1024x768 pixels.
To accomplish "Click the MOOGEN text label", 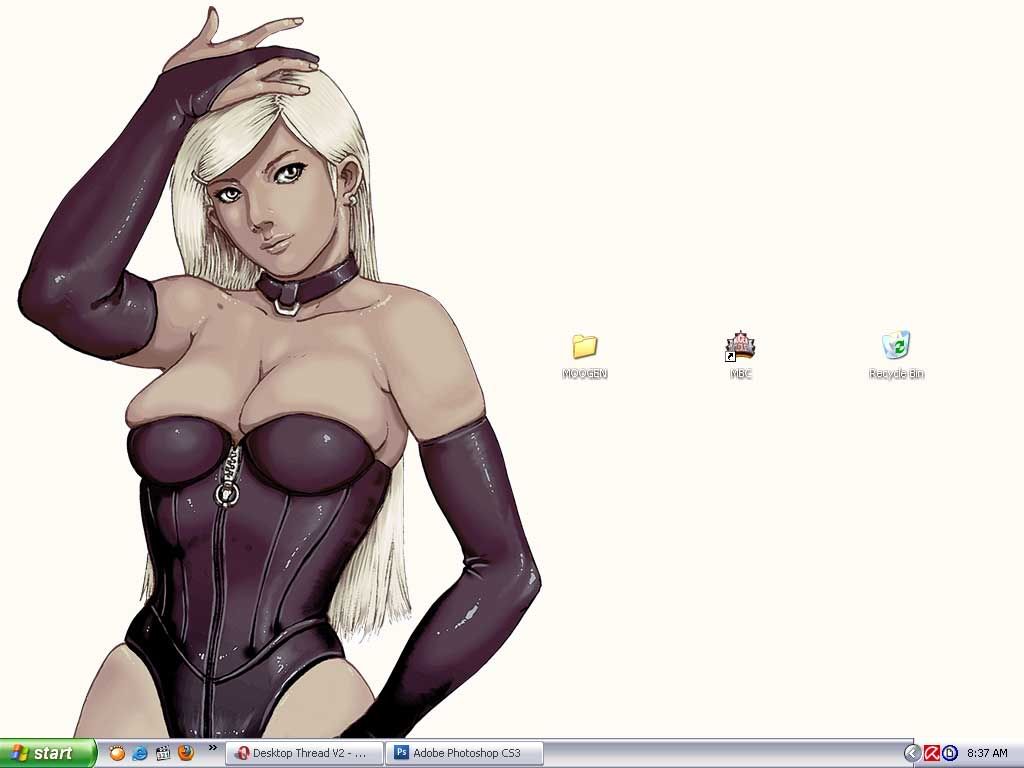I will 585,374.
